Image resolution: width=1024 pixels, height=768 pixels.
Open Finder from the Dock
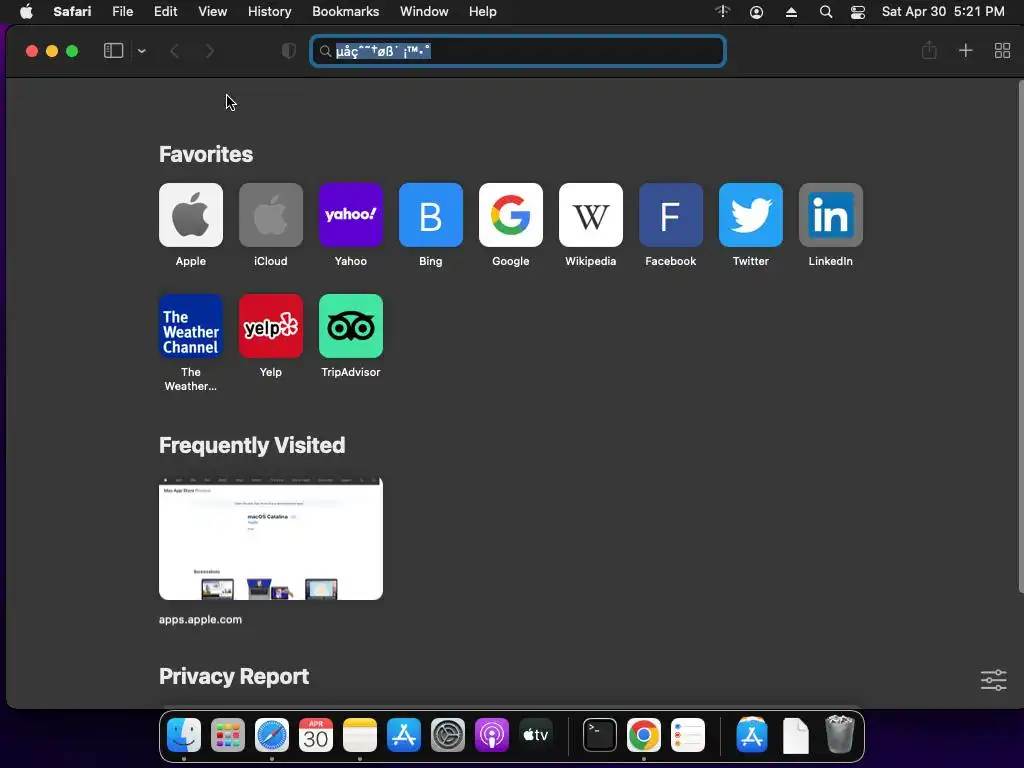[x=184, y=735]
